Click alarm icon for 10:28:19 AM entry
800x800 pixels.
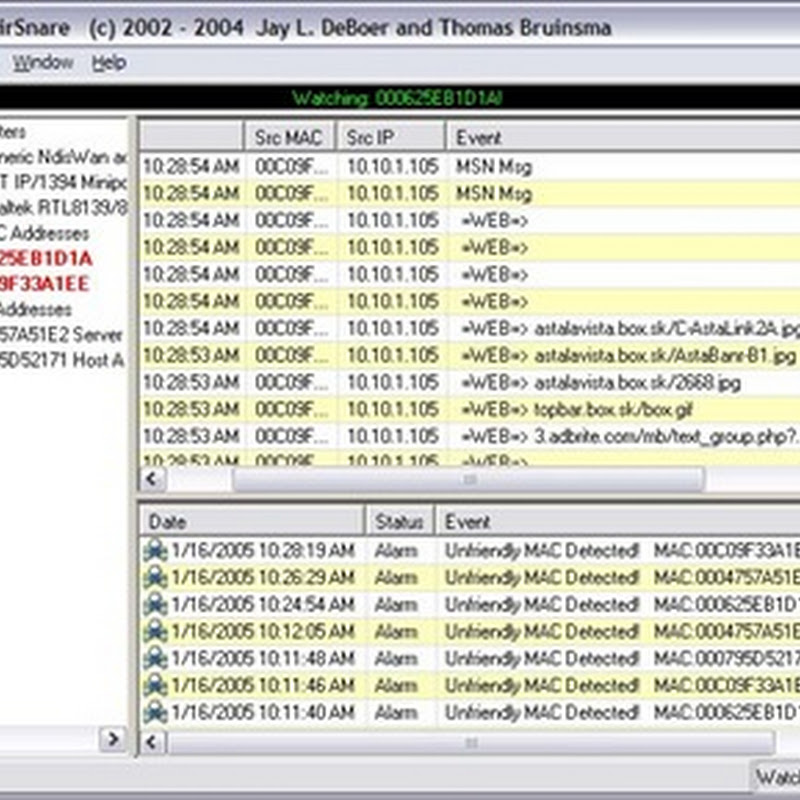[x=155, y=551]
